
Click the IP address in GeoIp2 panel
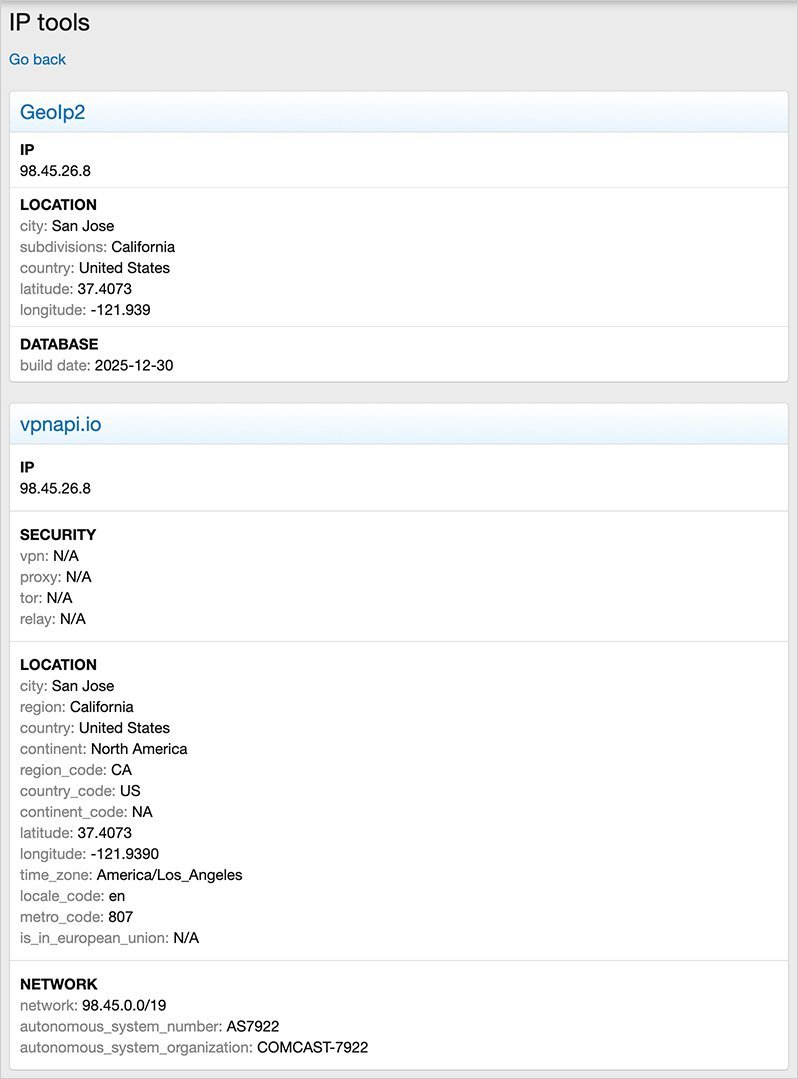click(55, 171)
